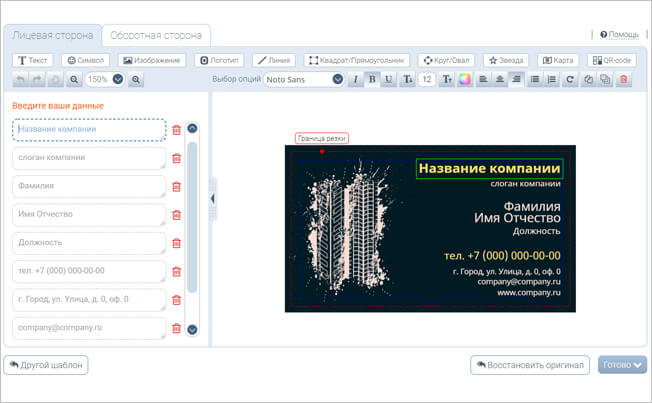Click the Фамилия input field

(89, 186)
